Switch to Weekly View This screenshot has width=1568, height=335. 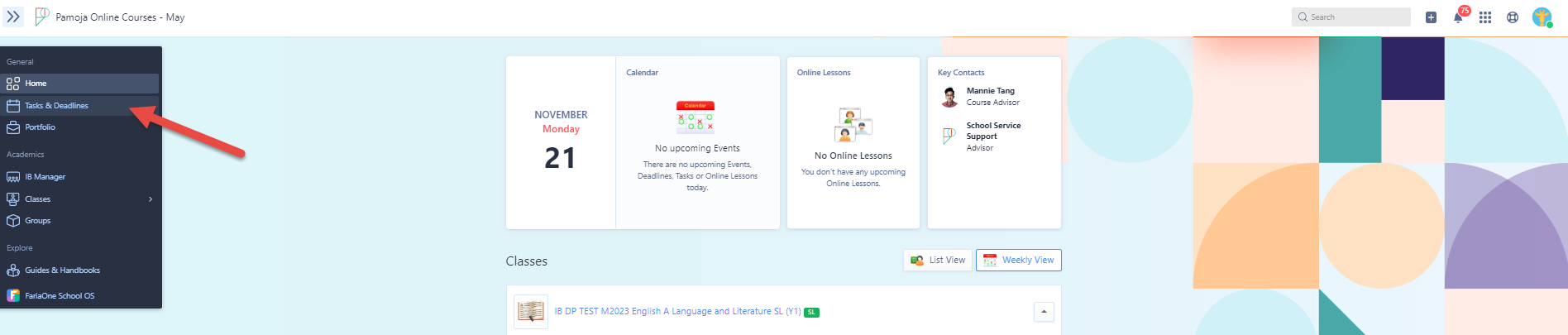[x=1019, y=260]
